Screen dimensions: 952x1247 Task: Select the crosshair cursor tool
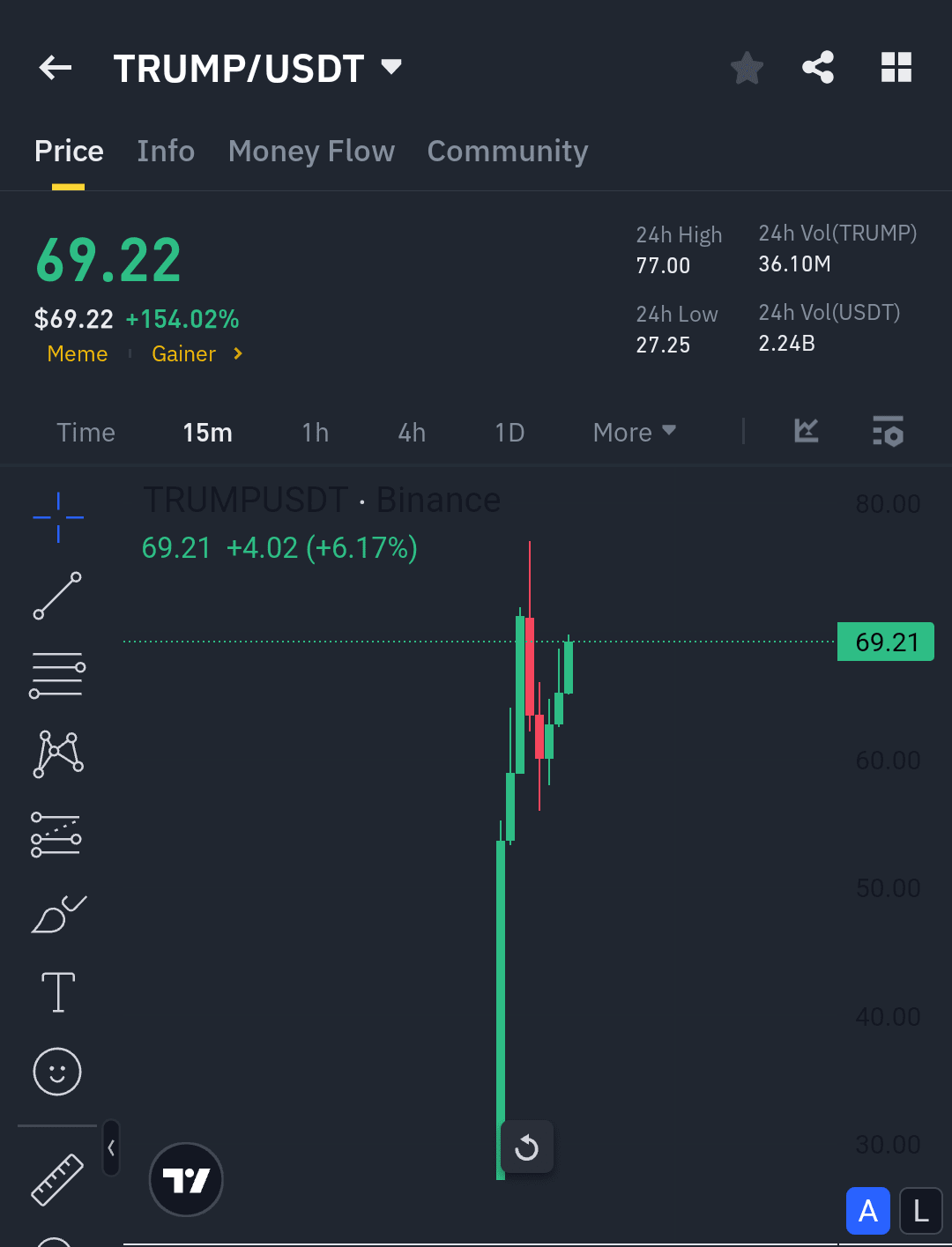tap(56, 517)
